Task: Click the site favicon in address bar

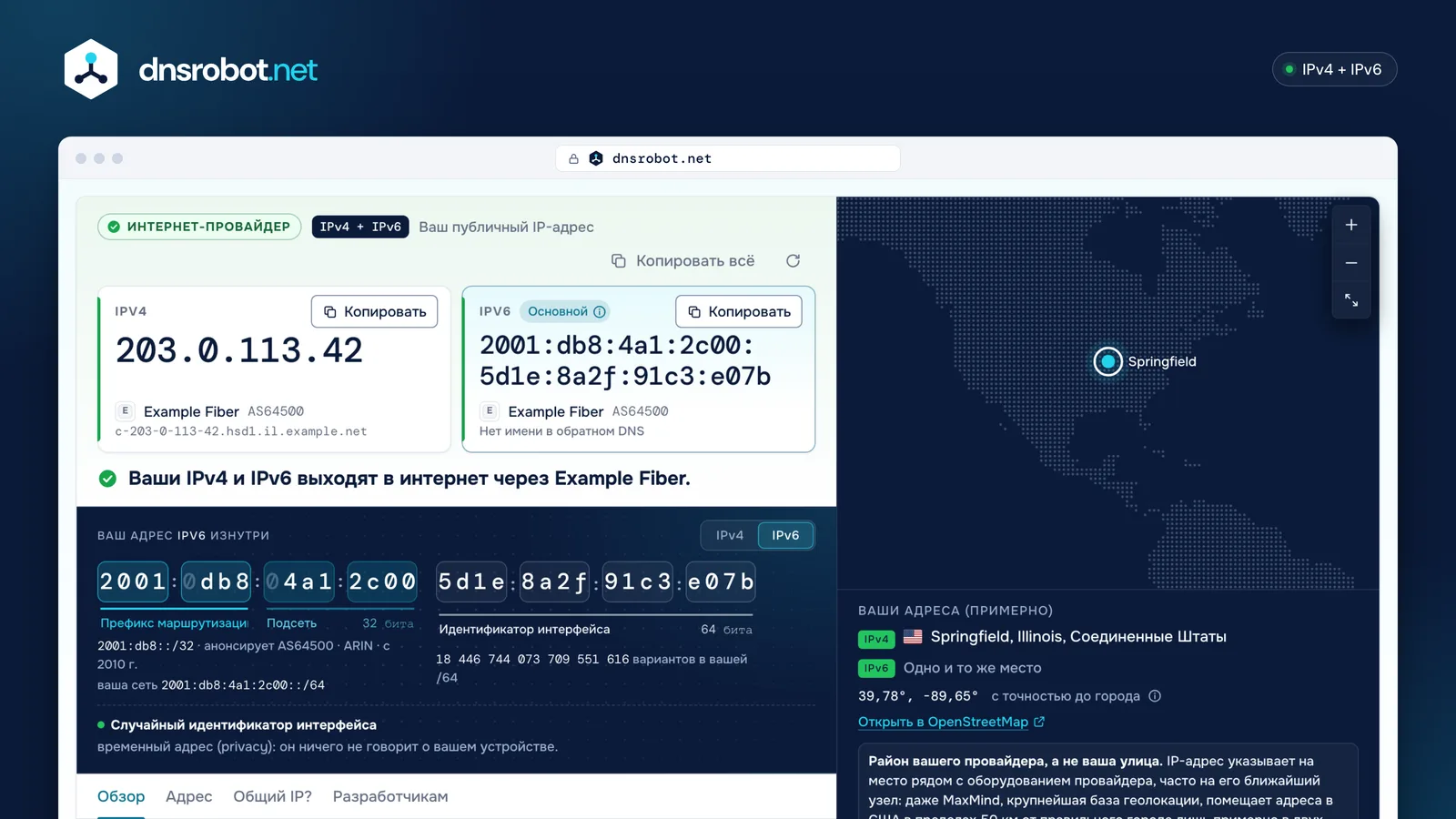Action: point(596,158)
